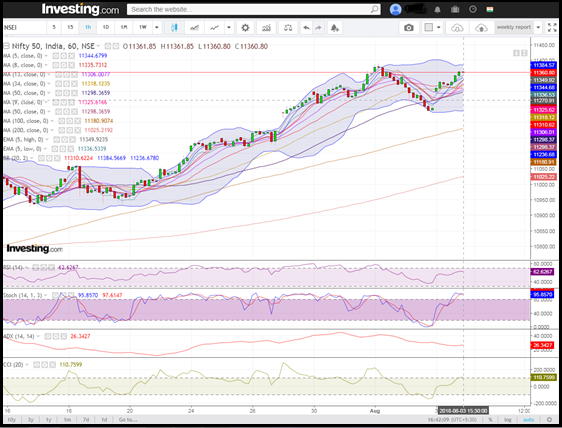
Task: Click the candlestick chart style icon
Action: pyautogui.click(x=174, y=28)
